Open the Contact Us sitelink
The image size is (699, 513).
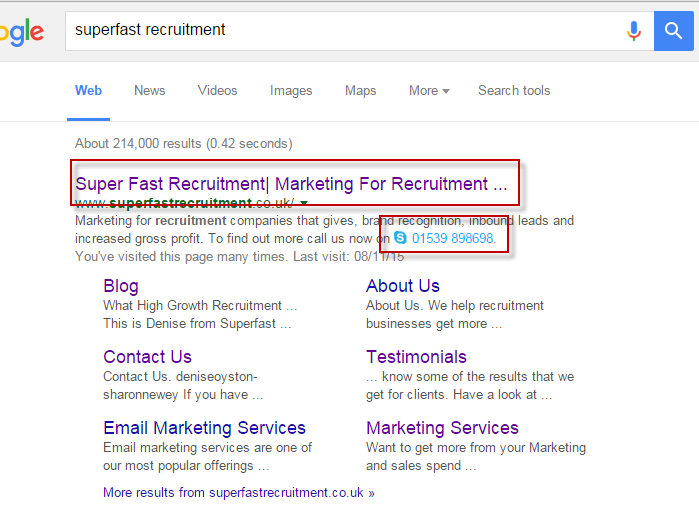tap(147, 357)
